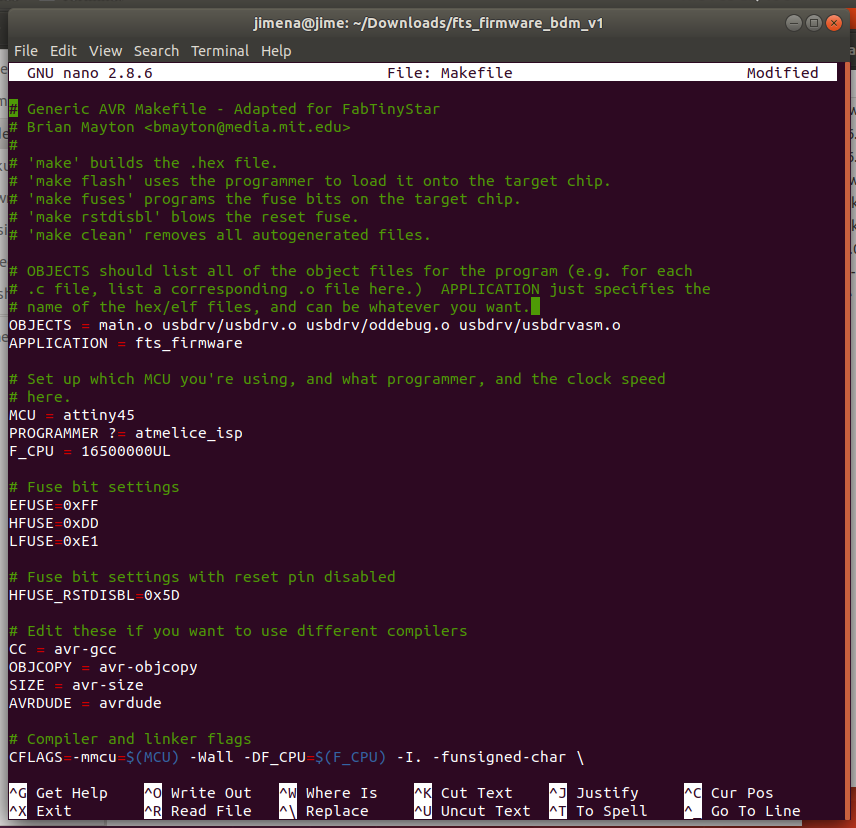This screenshot has width=856, height=828.
Task: Open the Edit menu
Action: [x=63, y=51]
